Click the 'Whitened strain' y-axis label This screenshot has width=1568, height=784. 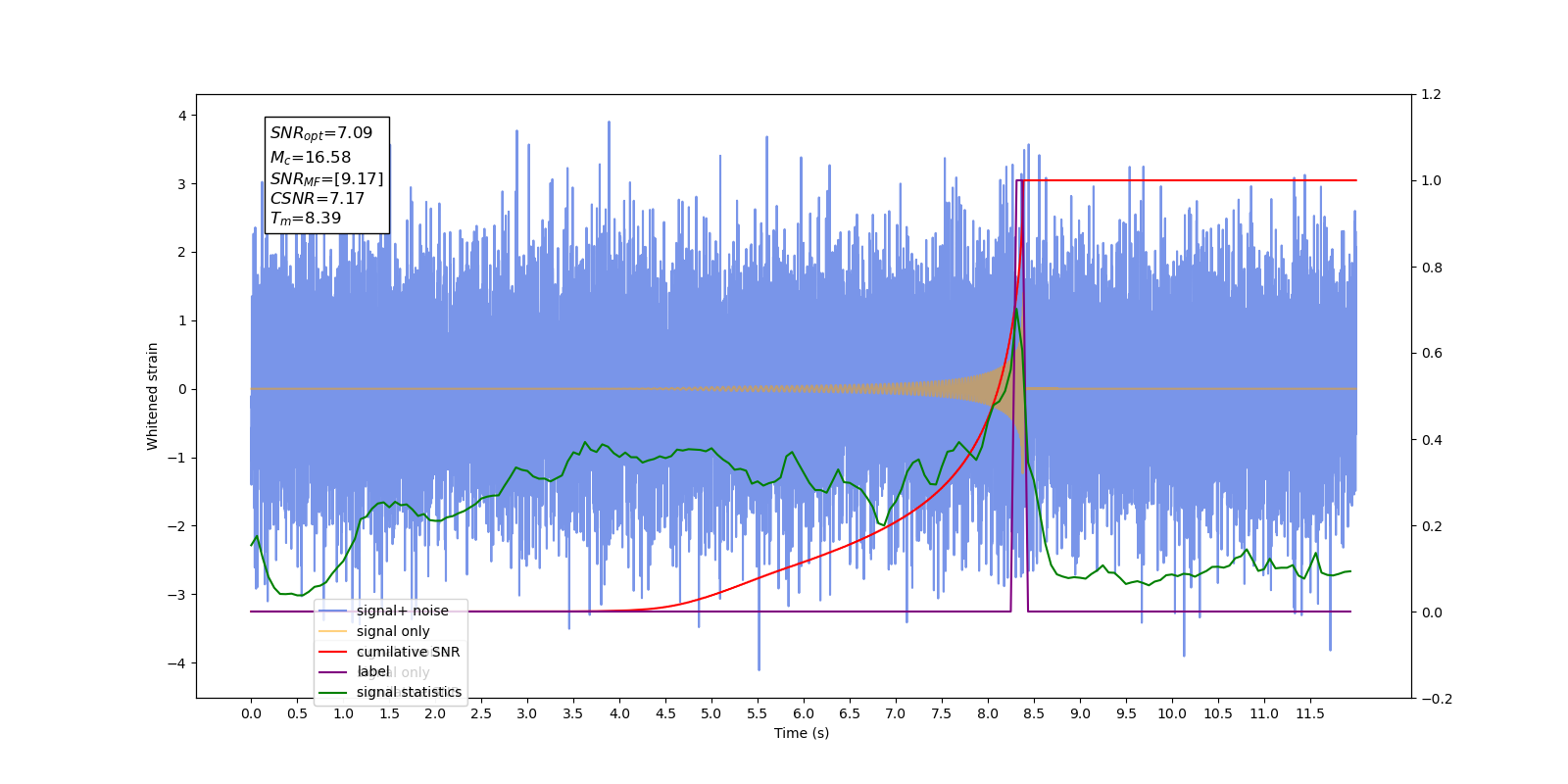pyautogui.click(x=152, y=396)
